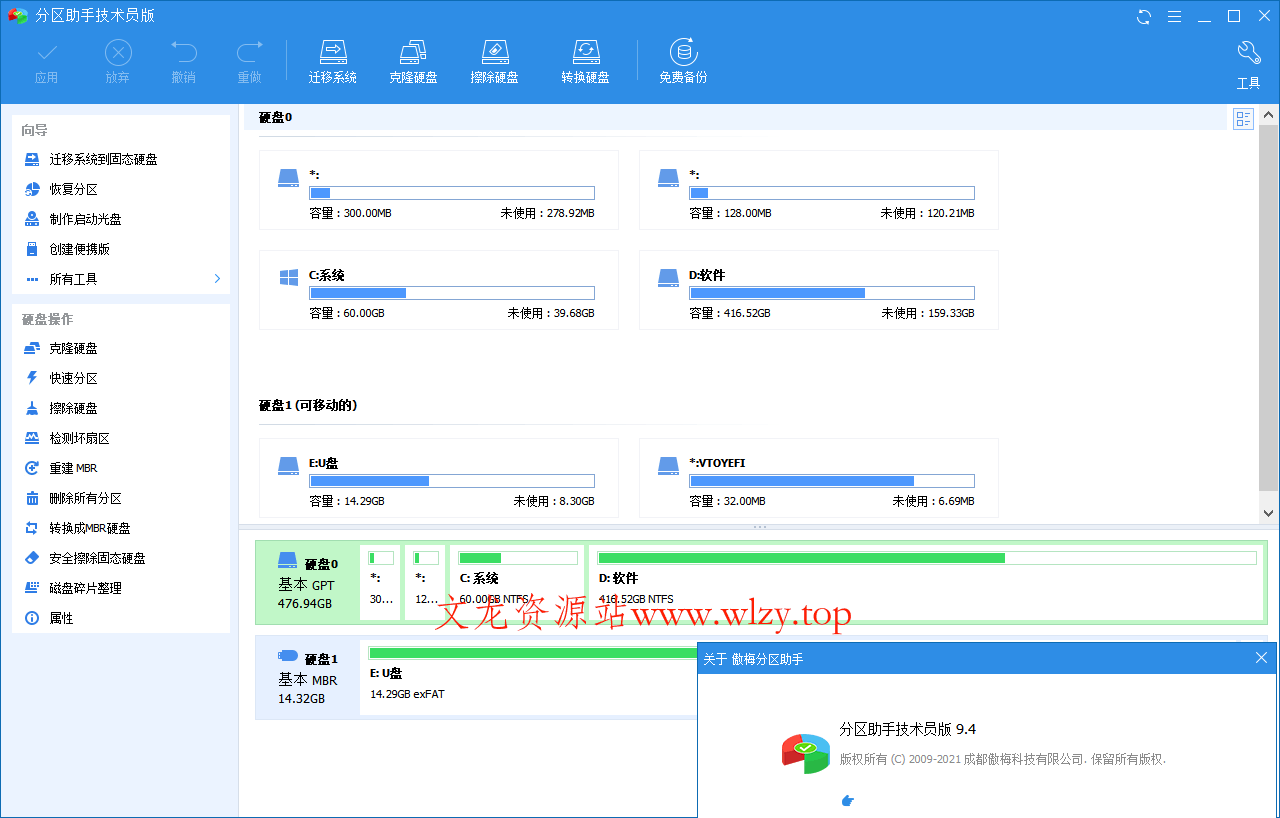Select the 迁移系统 (Migrate OS) toolbar icon
The height and width of the screenshot is (818, 1280).
click(333, 58)
